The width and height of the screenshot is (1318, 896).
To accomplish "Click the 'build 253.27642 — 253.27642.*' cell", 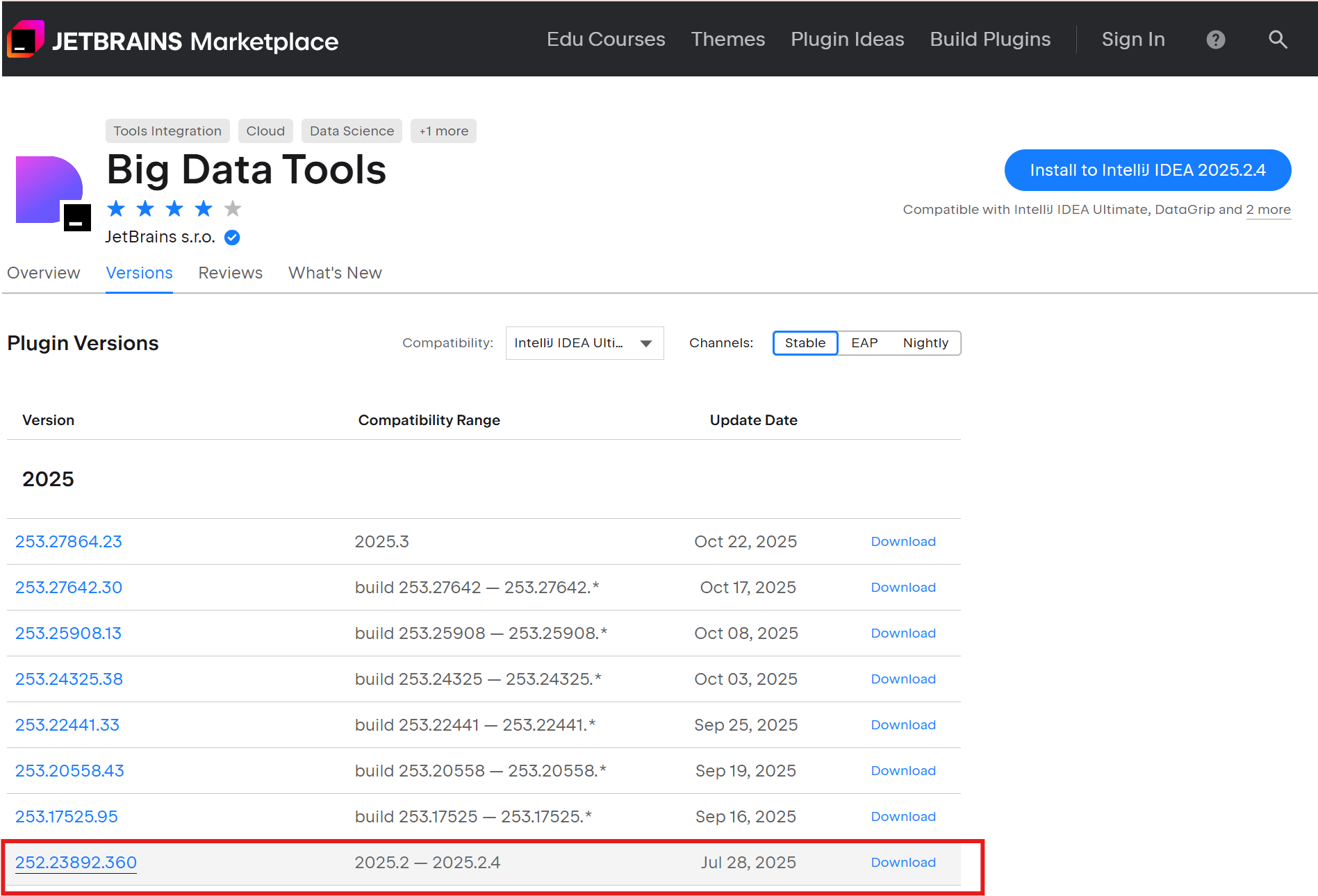I will 477,588.
